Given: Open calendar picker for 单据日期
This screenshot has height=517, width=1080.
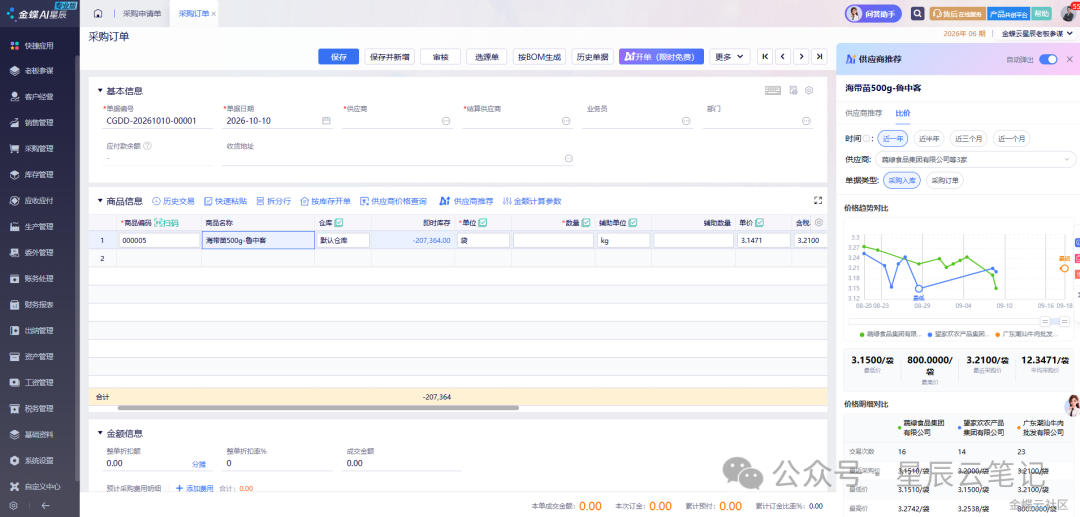Looking at the screenshot, I should (326, 121).
